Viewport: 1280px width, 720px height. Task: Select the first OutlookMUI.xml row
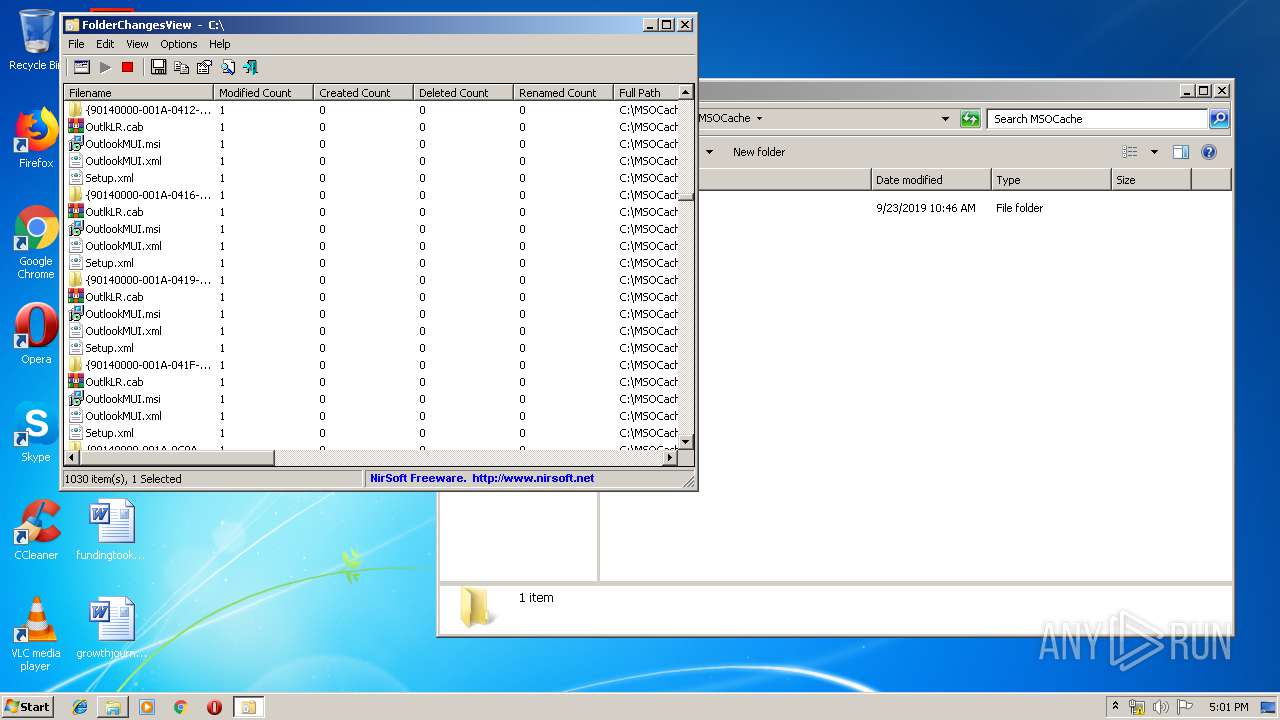pos(371,161)
